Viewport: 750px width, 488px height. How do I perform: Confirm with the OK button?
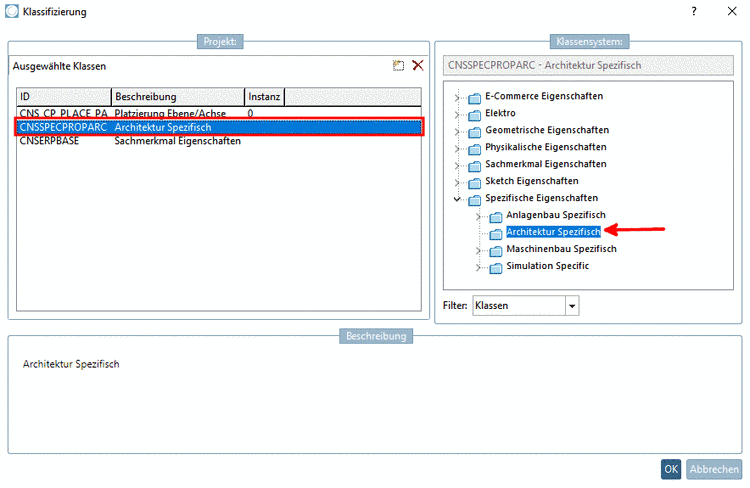pos(671,469)
